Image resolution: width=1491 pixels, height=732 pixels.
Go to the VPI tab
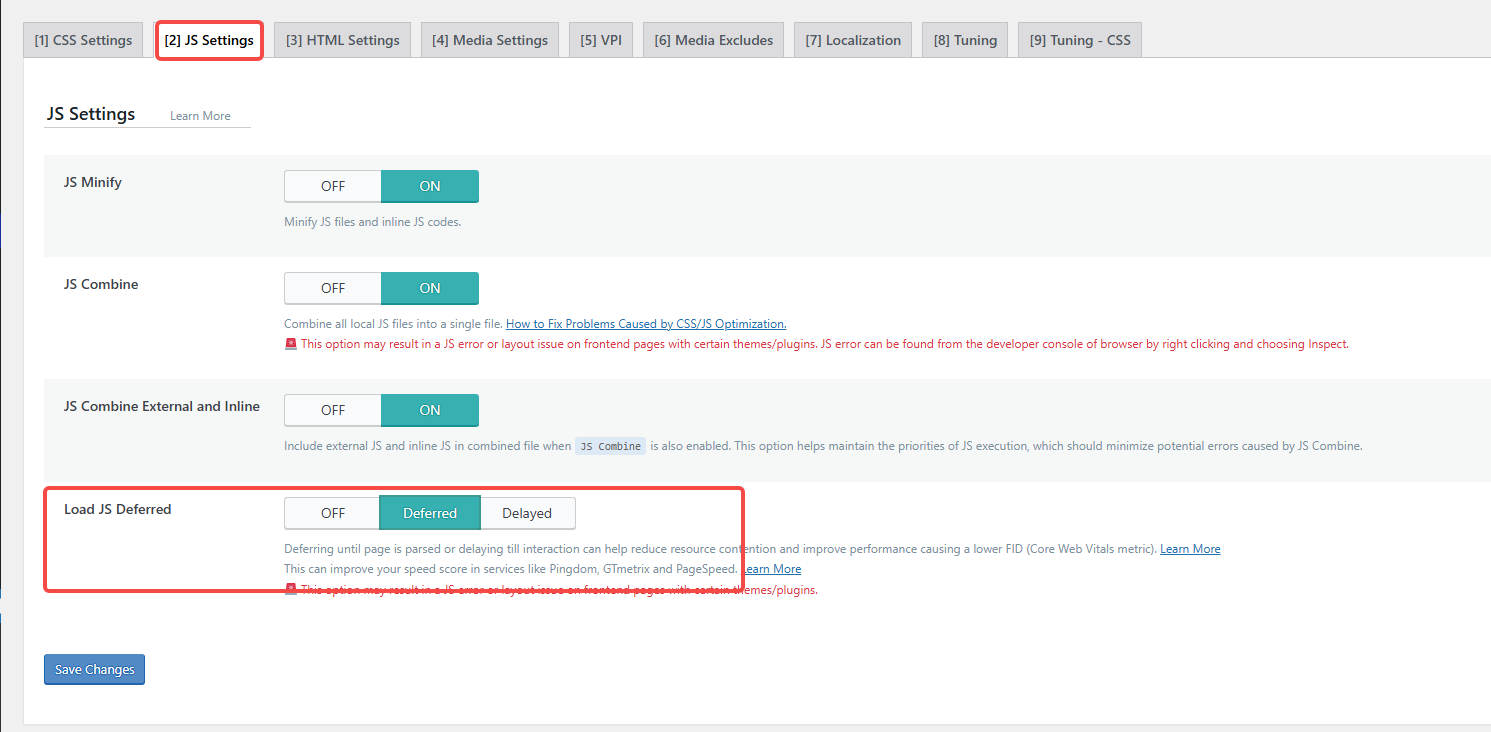(600, 40)
